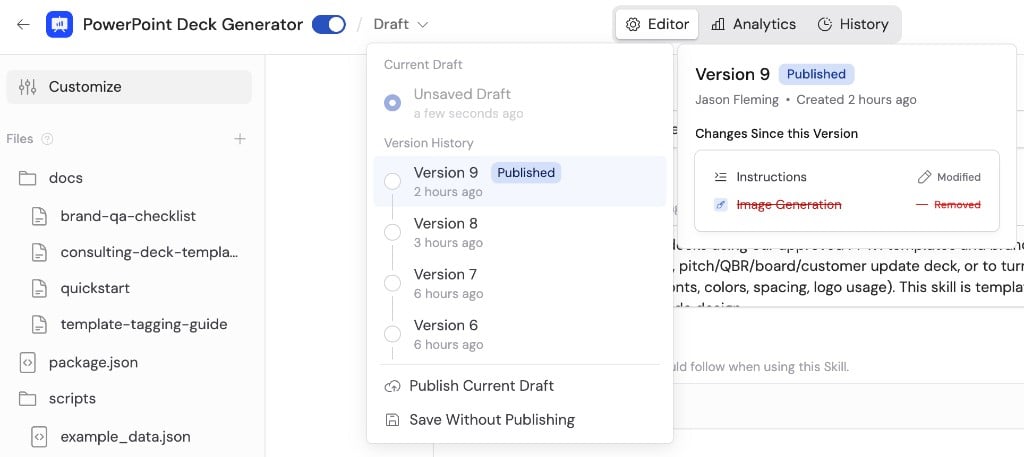Click the Version 9 heading in details
Screen dimensions: 1024x457
coord(732,74)
